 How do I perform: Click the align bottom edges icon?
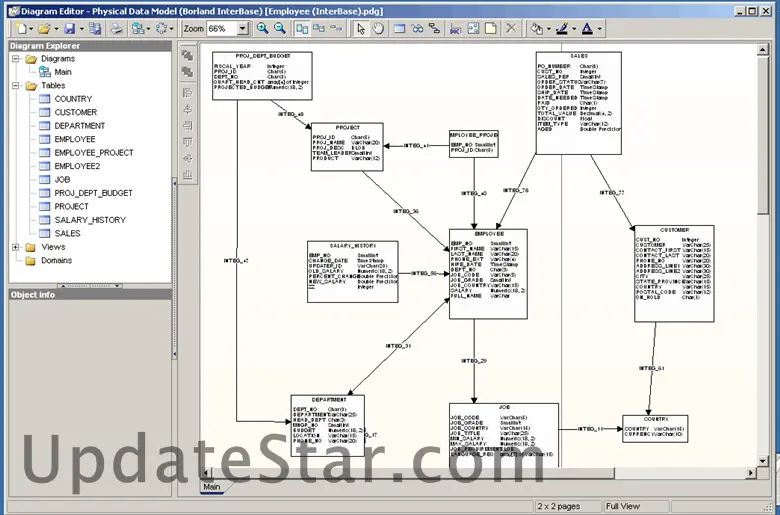(x=188, y=175)
